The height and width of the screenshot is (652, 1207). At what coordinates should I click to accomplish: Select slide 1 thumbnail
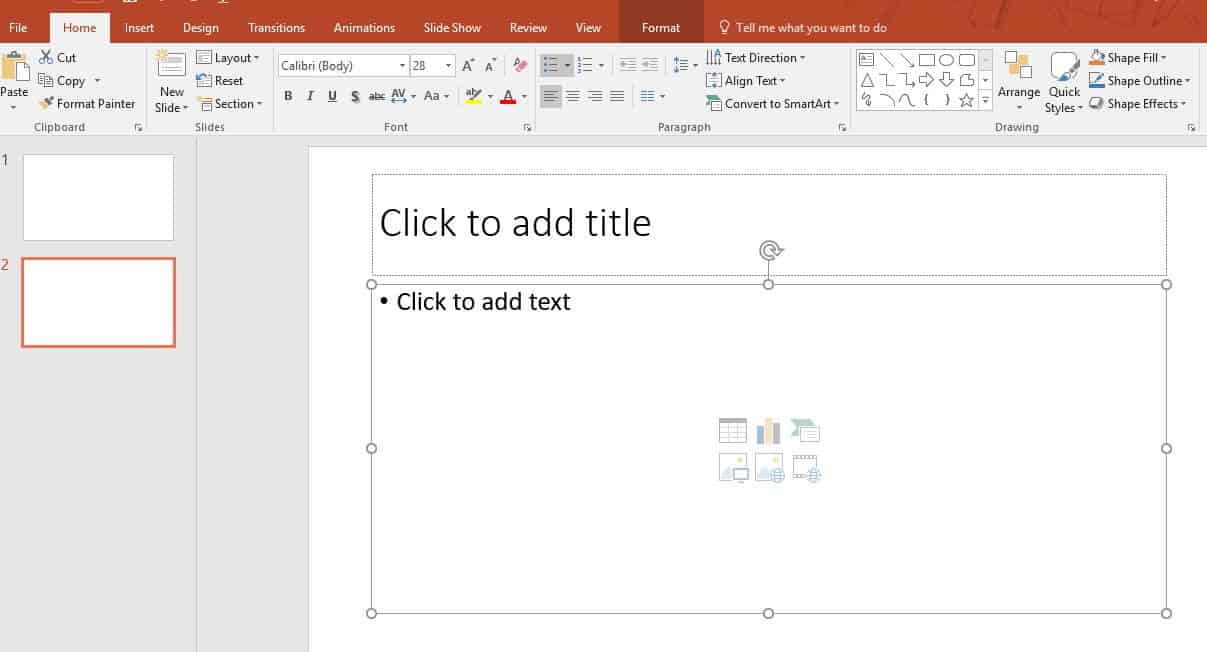98,197
